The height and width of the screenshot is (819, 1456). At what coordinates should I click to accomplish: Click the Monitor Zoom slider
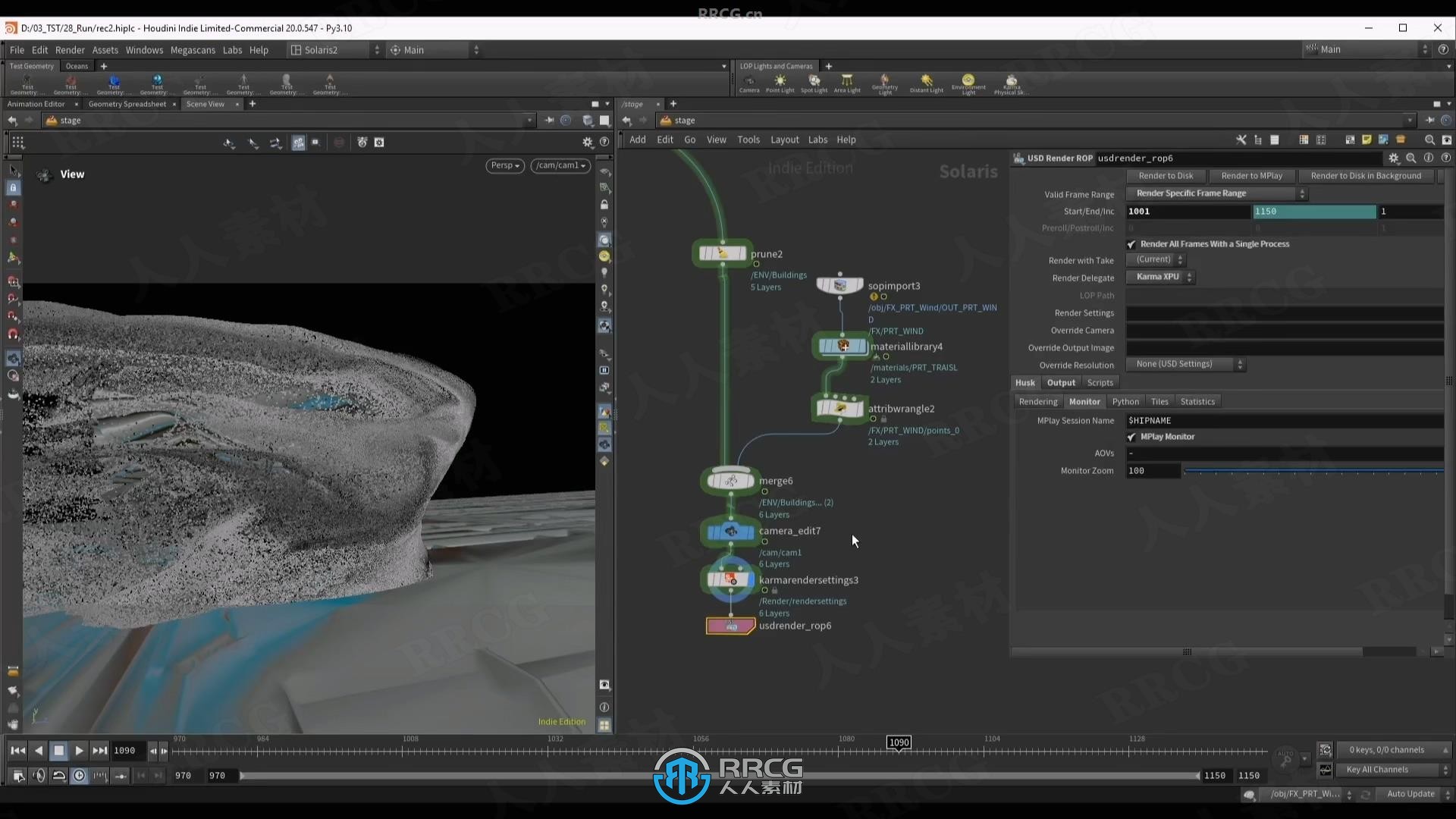[x=1313, y=471]
